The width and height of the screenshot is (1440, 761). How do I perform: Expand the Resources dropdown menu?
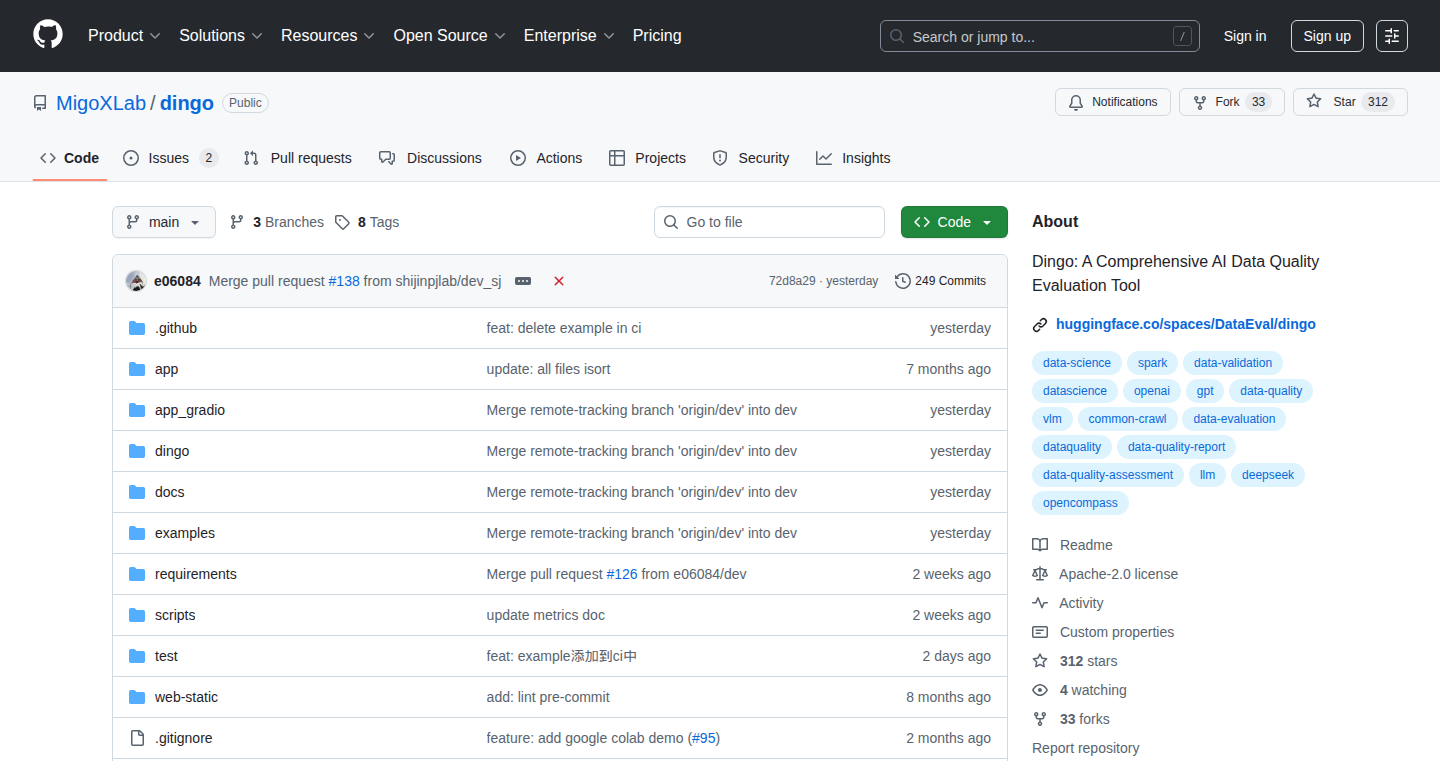(328, 36)
